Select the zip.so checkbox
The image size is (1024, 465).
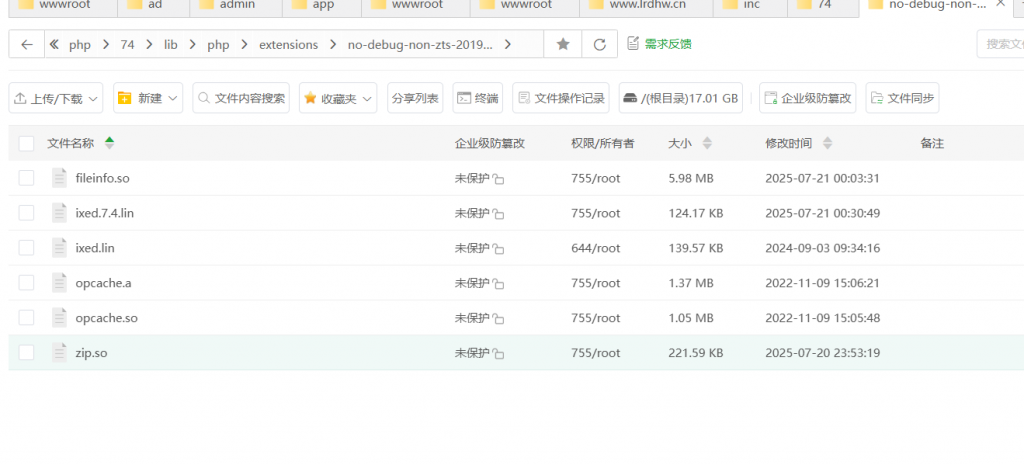click(26, 353)
